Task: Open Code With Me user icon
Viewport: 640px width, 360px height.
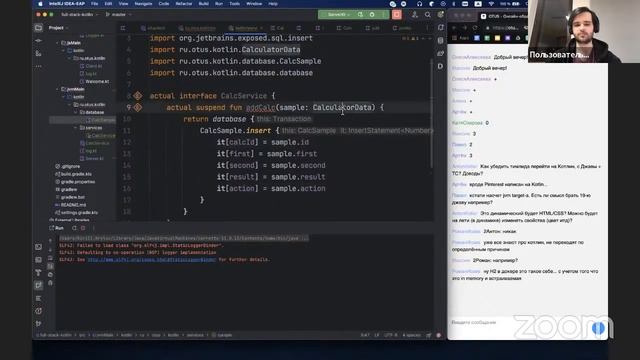Action: point(415,15)
